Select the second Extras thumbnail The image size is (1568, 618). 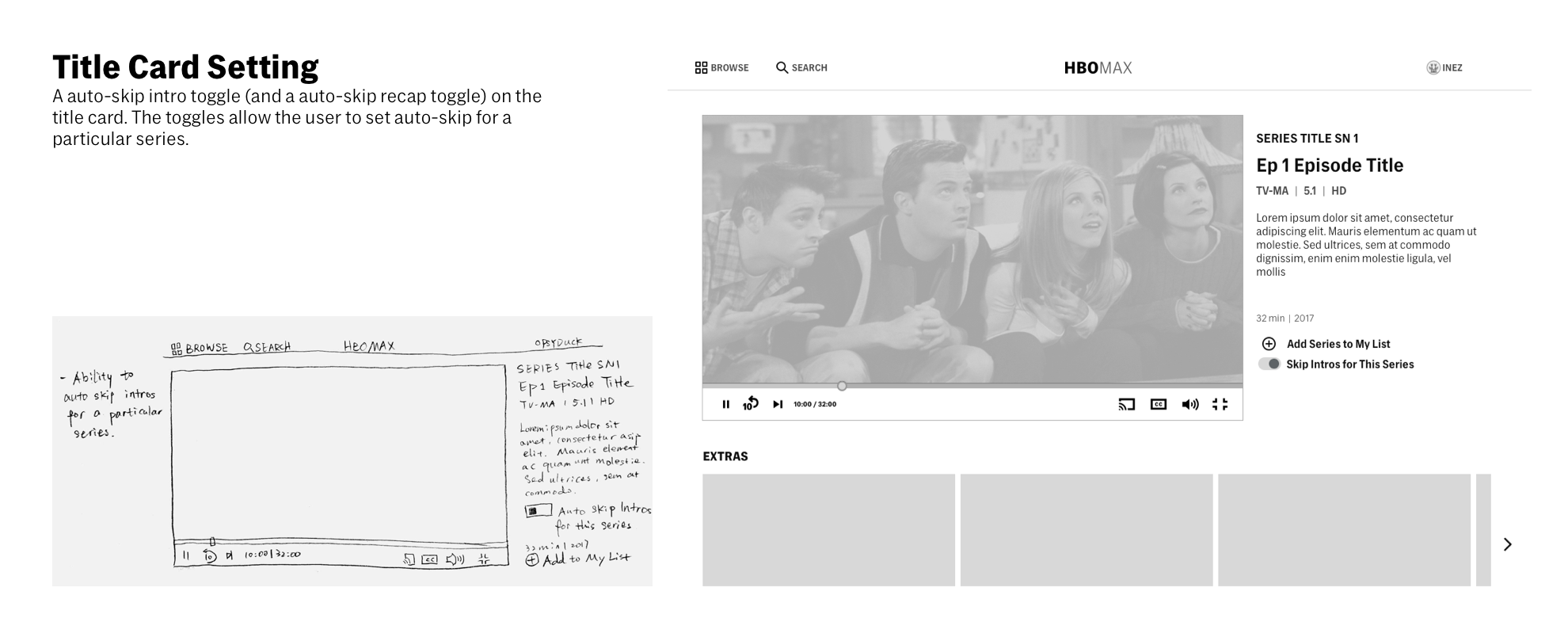click(1087, 530)
